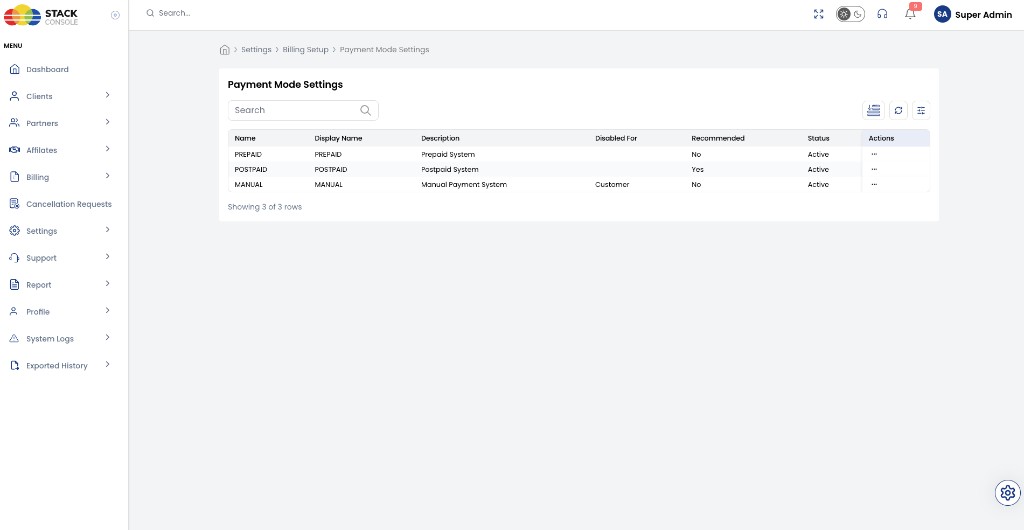Collapse sidebar using the pin icon
This screenshot has width=1024, height=530.
[116, 15]
